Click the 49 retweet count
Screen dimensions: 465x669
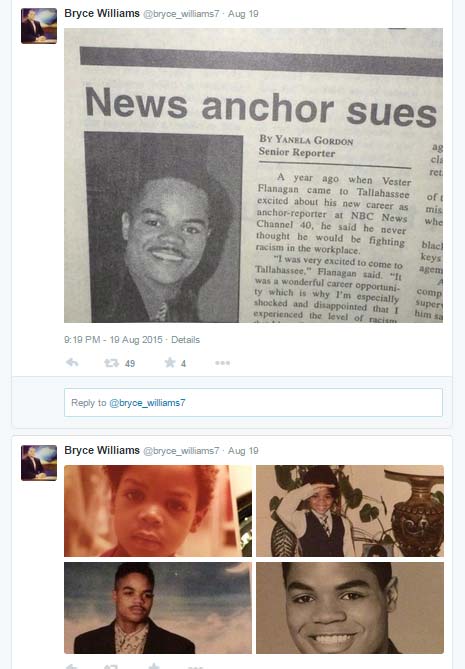130,364
